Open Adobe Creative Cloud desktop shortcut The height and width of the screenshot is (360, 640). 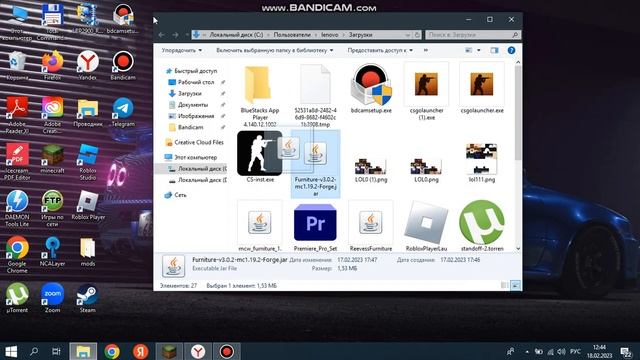click(52, 116)
